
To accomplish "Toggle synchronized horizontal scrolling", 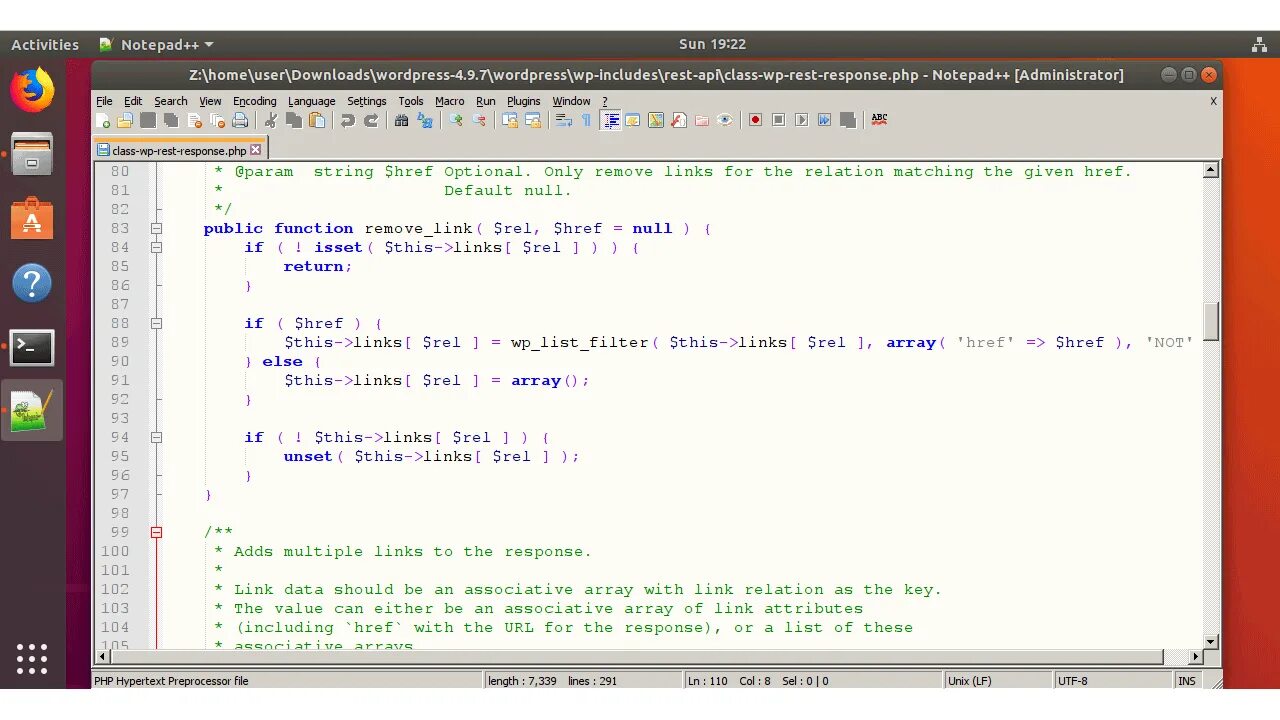I will [x=533, y=120].
